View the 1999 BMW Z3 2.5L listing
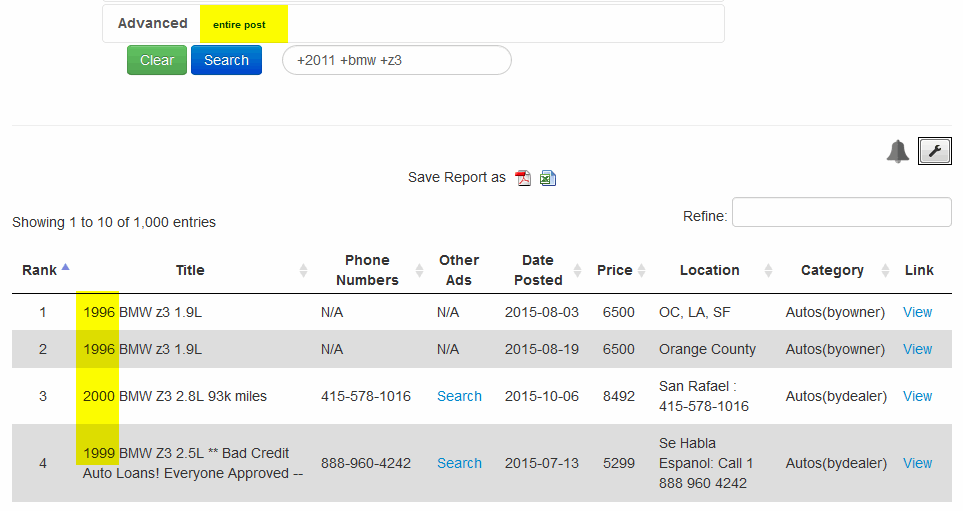The width and height of the screenshot is (963, 511). tap(918, 463)
